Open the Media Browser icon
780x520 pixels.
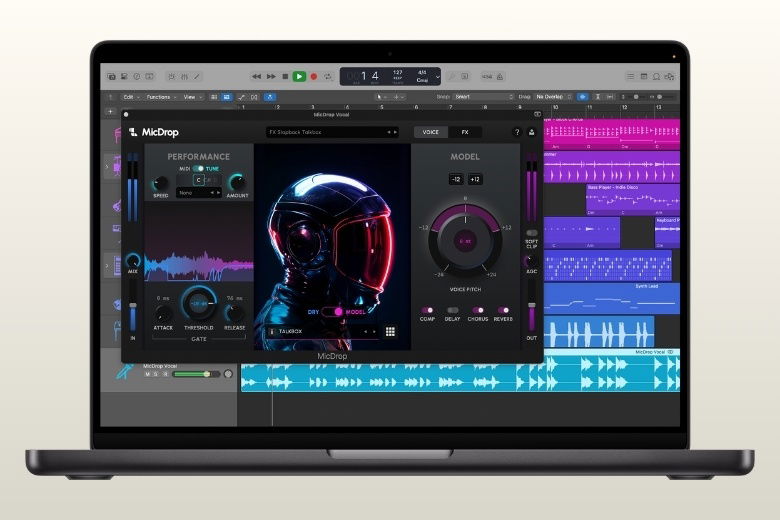coord(670,77)
